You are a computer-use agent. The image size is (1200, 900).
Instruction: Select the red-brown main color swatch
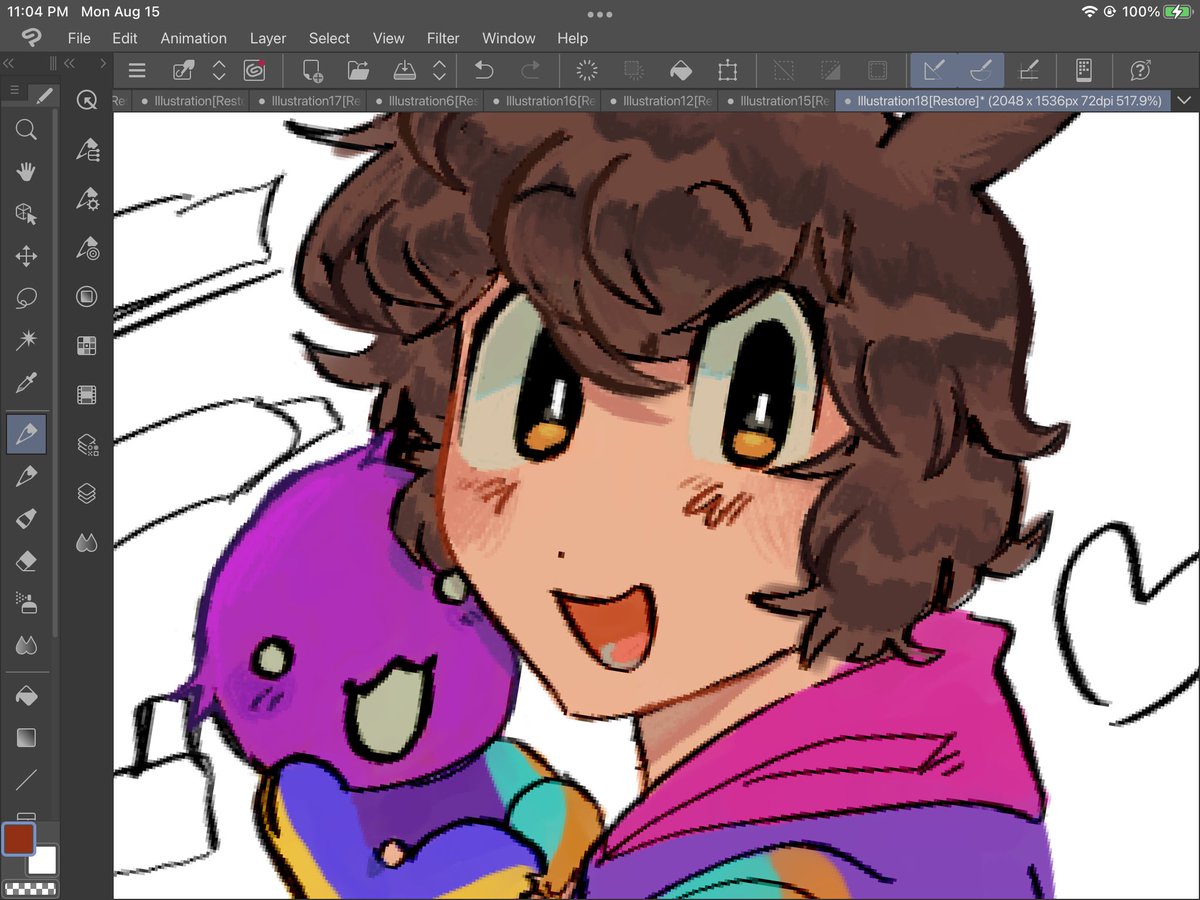click(x=18, y=839)
